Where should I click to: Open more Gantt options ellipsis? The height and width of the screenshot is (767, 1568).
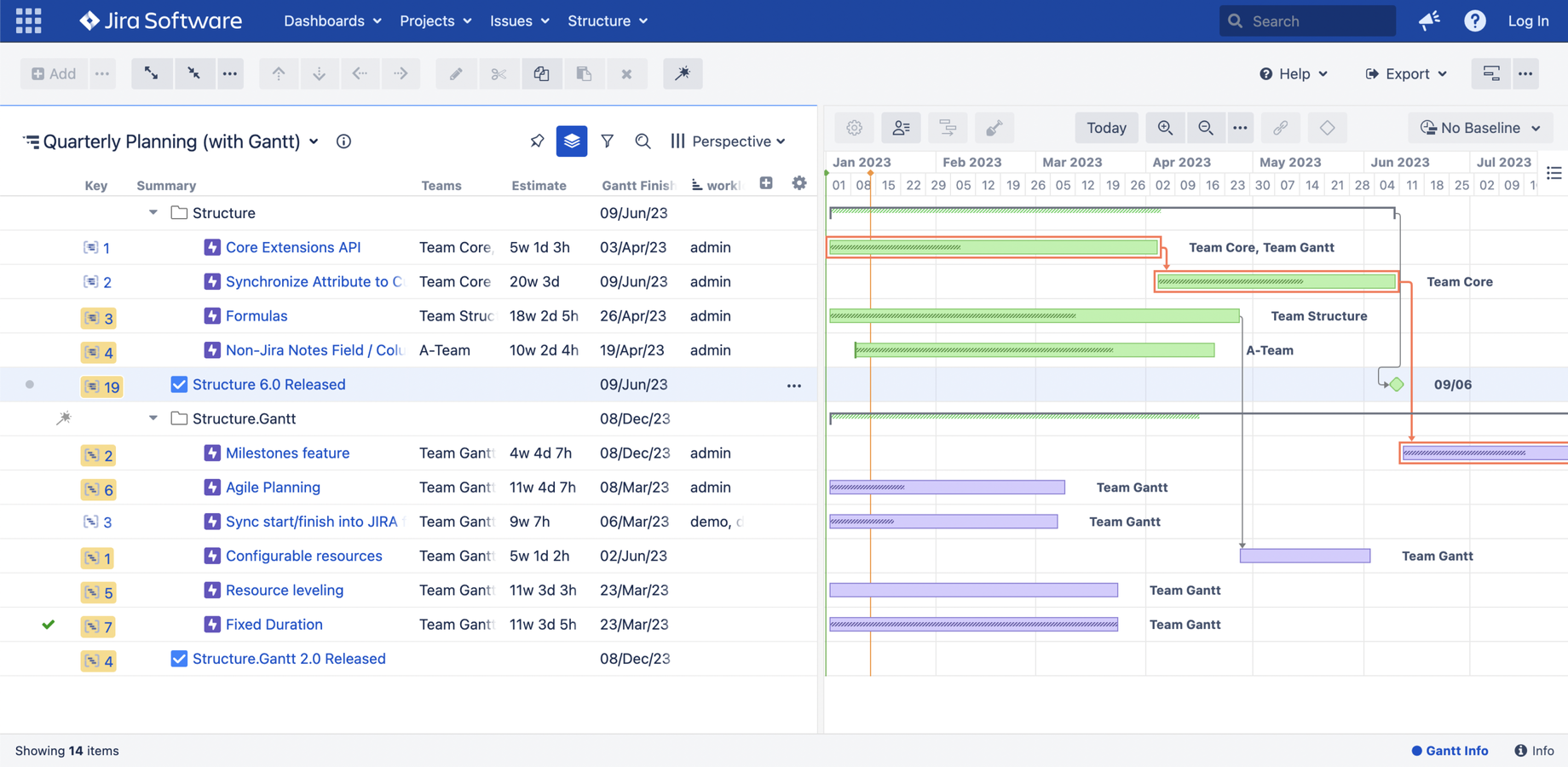(x=1240, y=128)
